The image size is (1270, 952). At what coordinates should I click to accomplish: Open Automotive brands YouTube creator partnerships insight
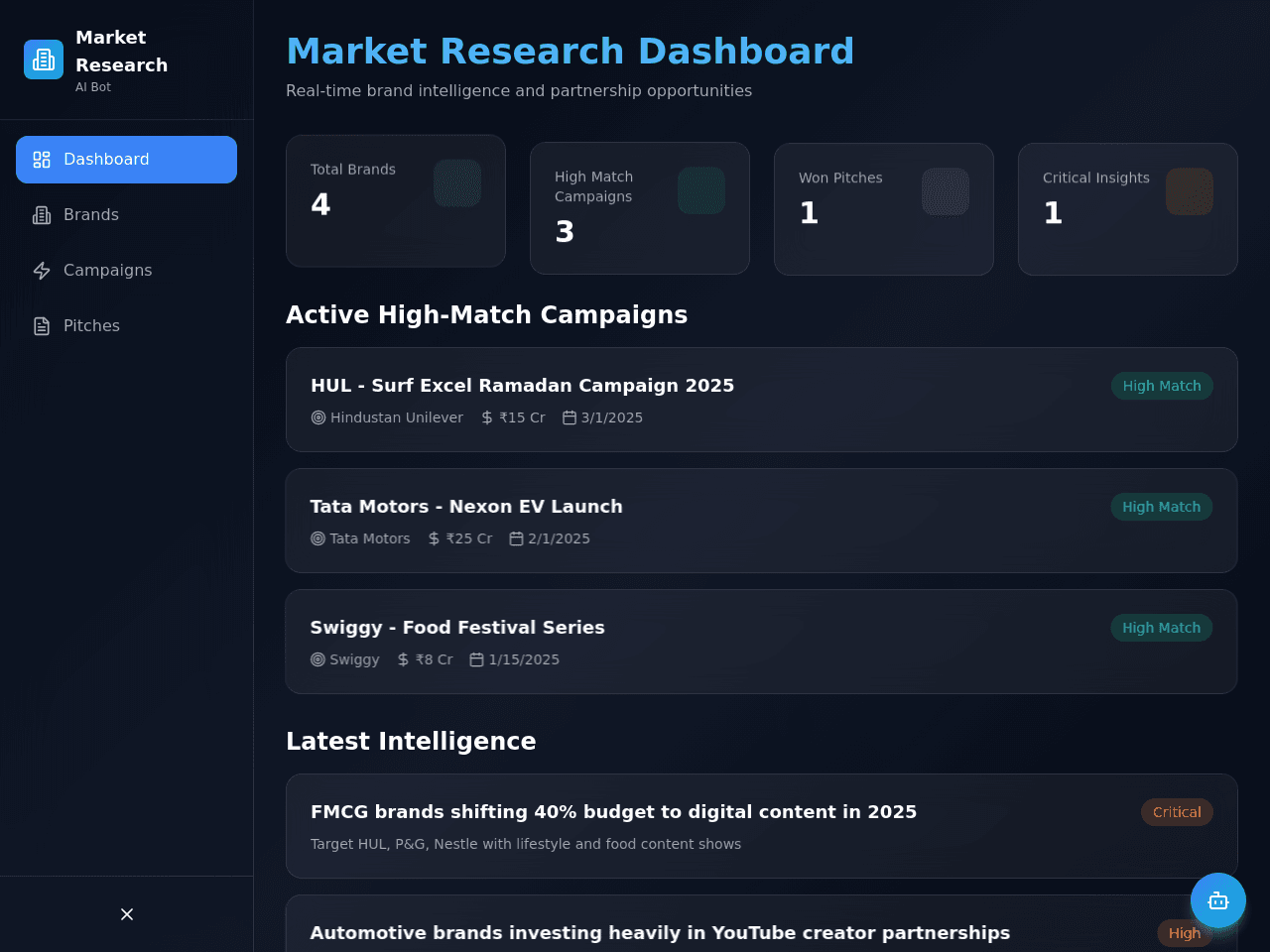tap(761, 924)
